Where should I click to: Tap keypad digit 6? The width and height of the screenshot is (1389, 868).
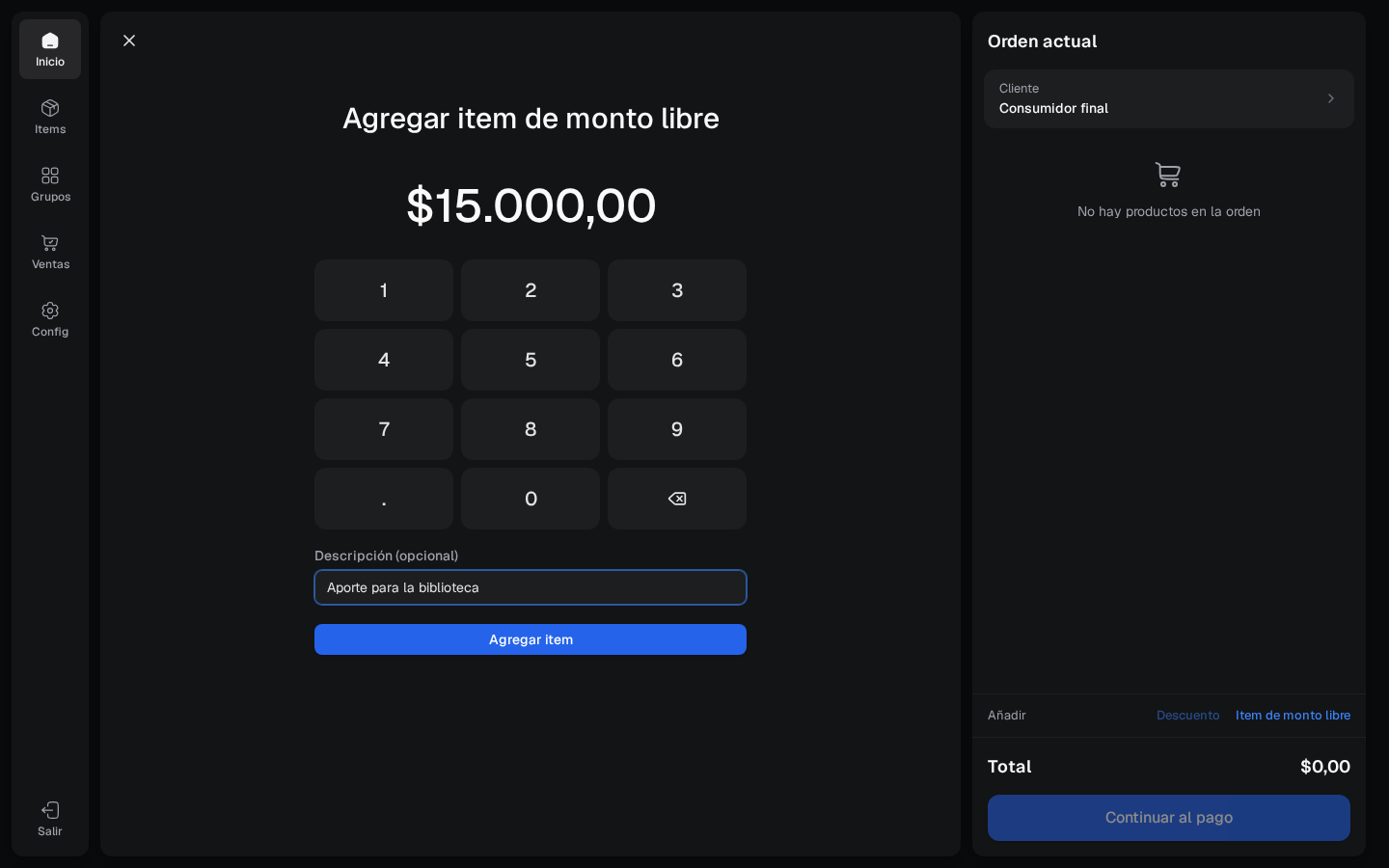click(677, 360)
